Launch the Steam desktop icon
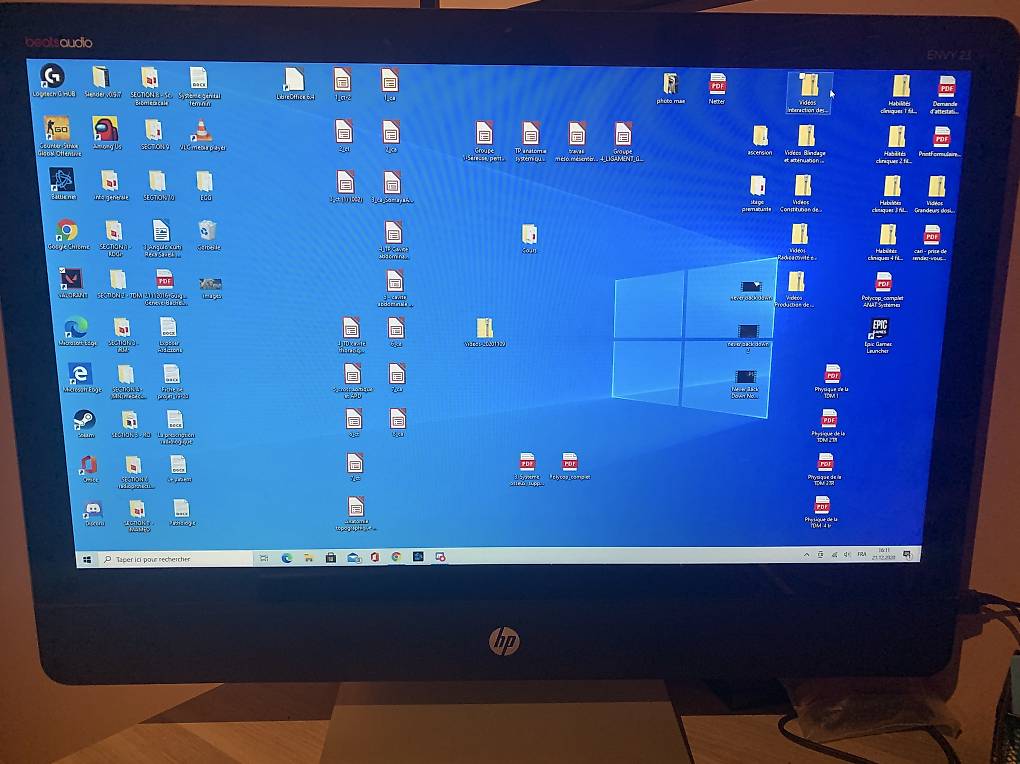The height and width of the screenshot is (764, 1020). (x=85, y=424)
